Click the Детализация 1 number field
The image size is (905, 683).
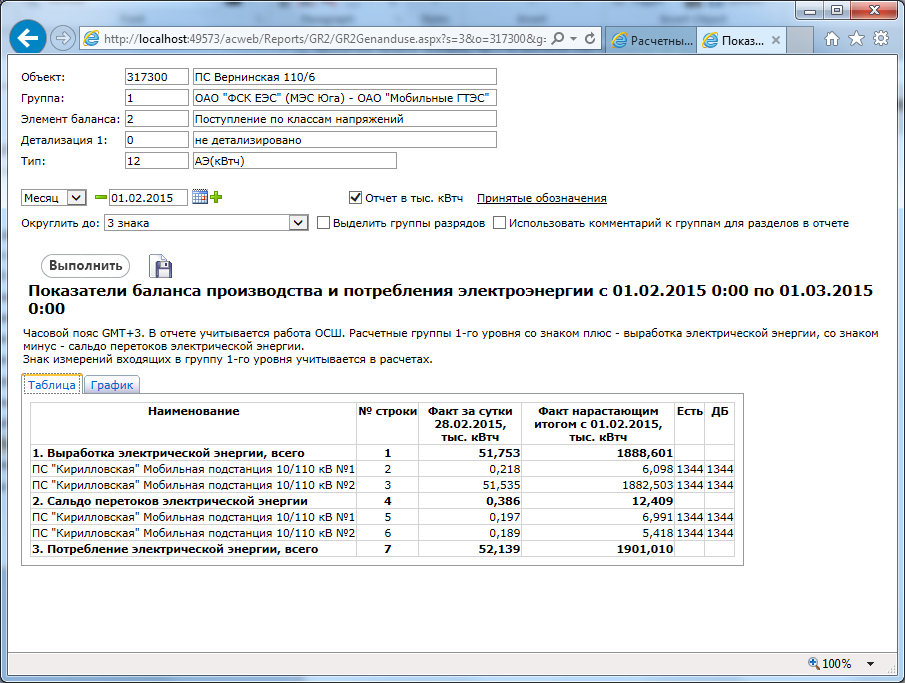[156, 140]
